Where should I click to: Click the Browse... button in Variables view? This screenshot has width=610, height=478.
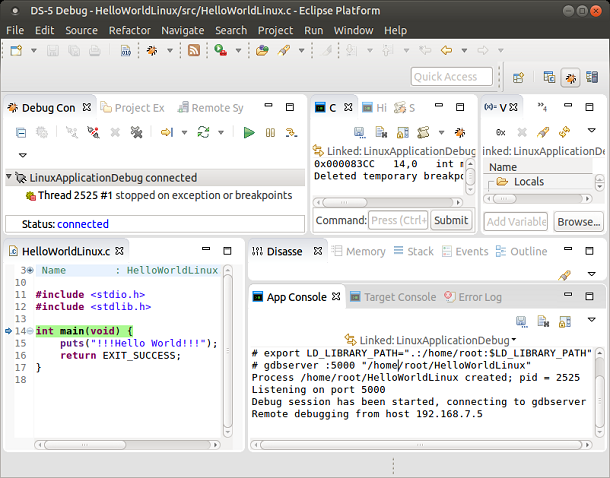(x=579, y=221)
